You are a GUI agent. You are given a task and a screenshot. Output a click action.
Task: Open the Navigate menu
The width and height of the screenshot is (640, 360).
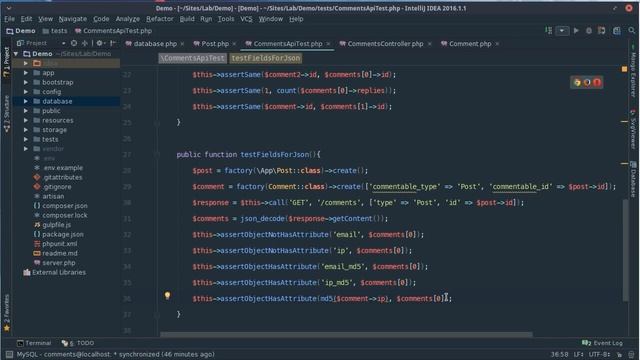click(x=73, y=19)
